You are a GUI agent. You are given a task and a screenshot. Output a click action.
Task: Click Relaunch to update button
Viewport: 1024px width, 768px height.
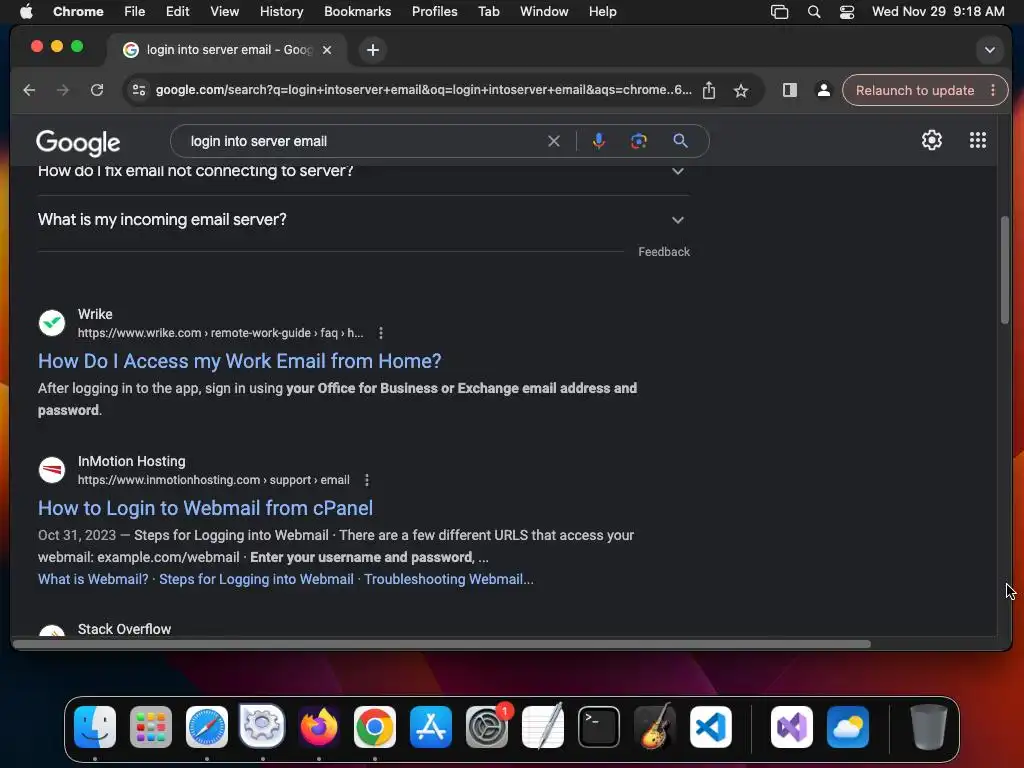coord(915,90)
